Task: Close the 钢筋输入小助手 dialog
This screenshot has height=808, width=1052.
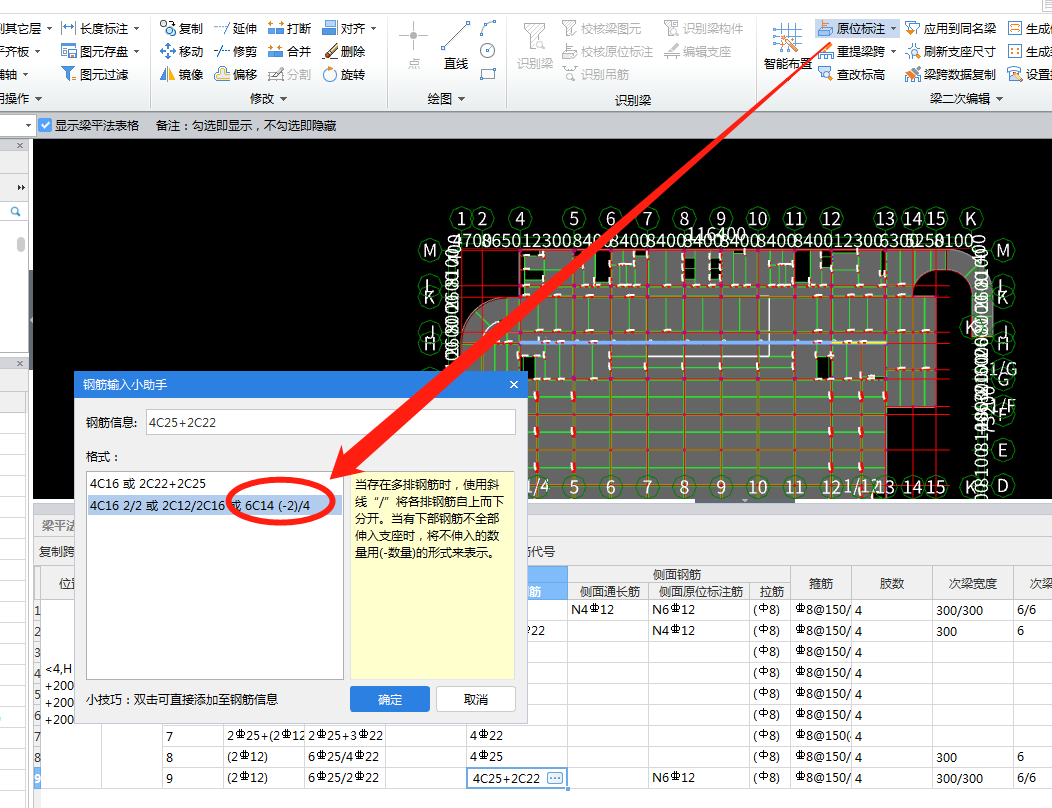Action: pyautogui.click(x=514, y=385)
